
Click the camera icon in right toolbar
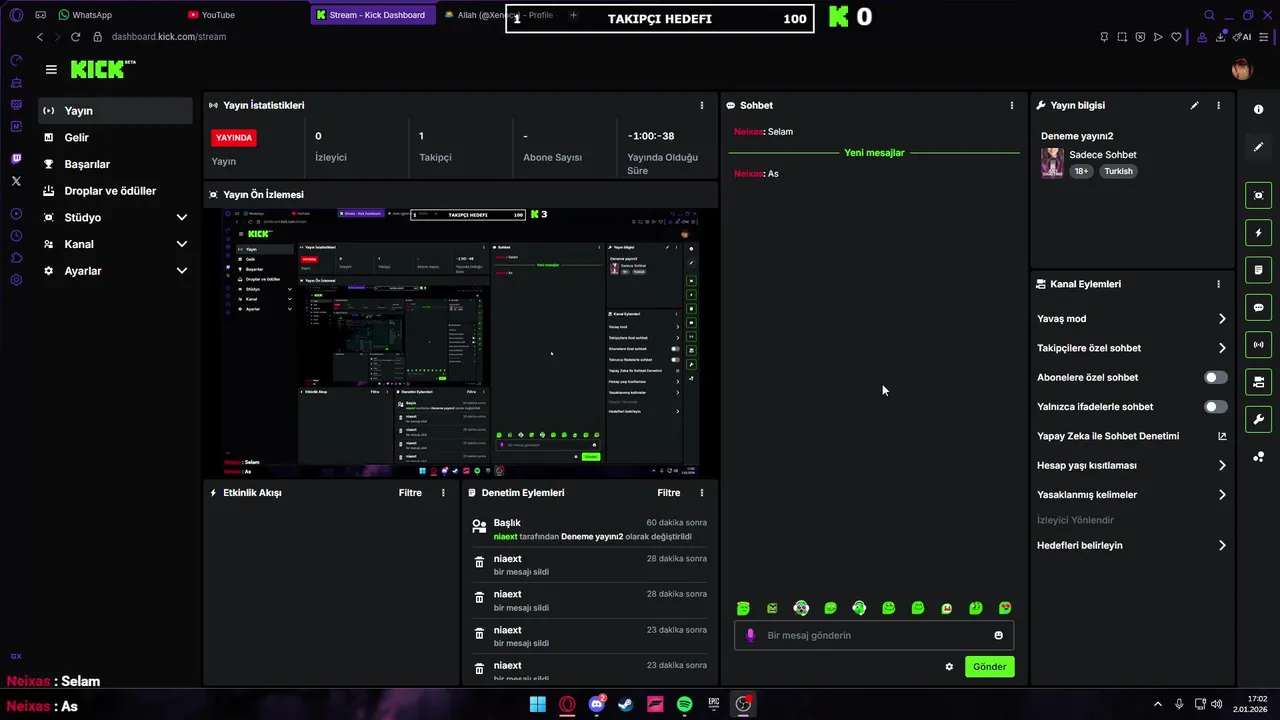pyautogui.click(x=1258, y=382)
